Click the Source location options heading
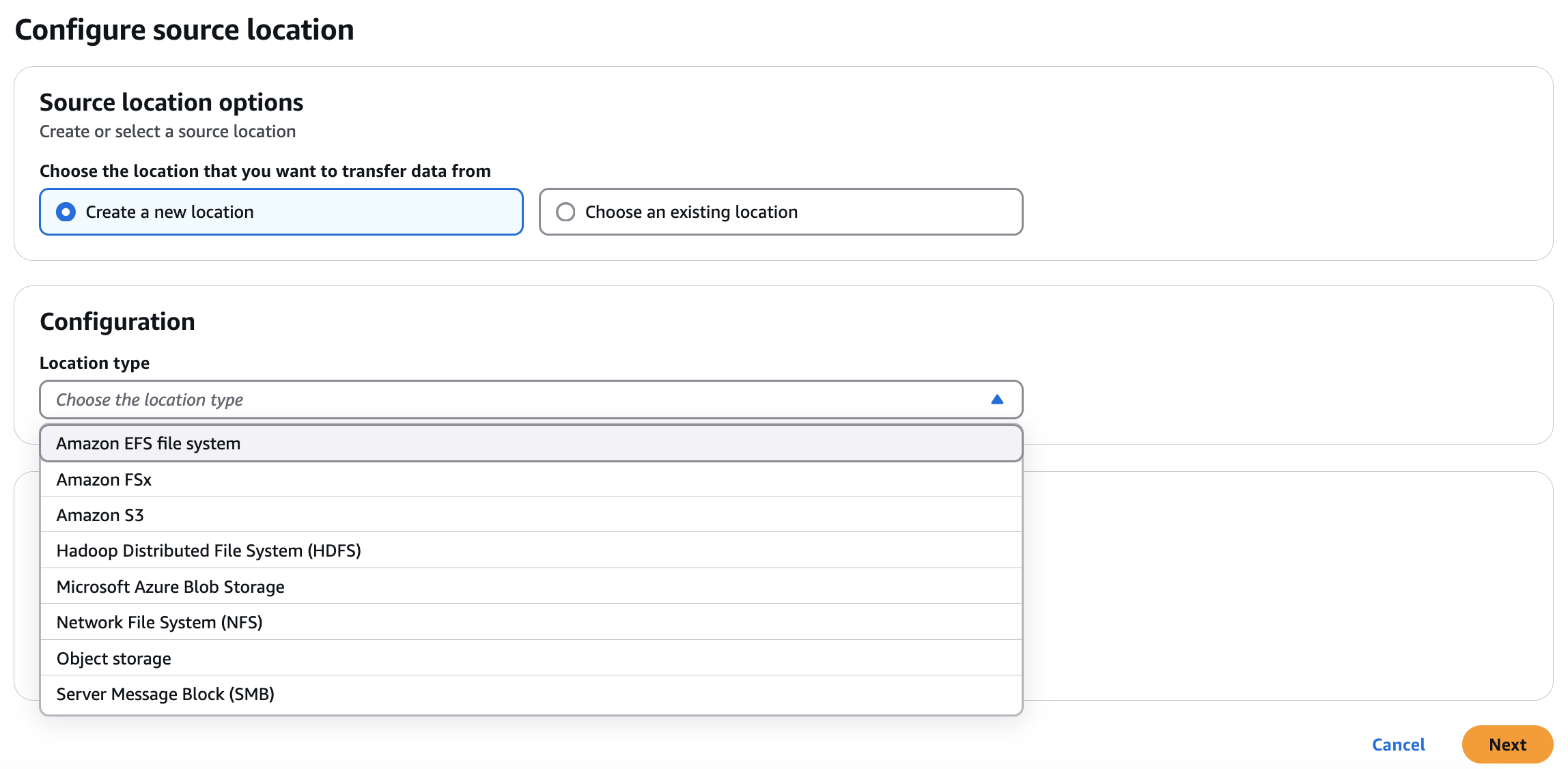The image size is (1568, 769). [x=171, y=102]
